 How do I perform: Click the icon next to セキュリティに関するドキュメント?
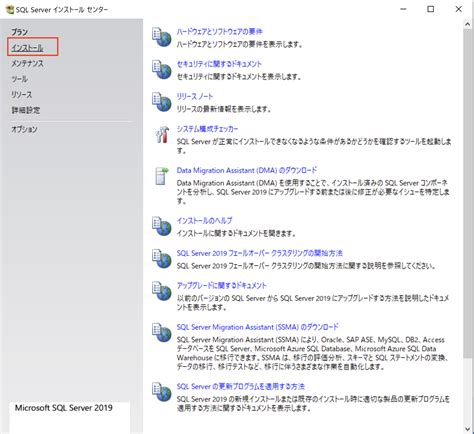point(162,69)
